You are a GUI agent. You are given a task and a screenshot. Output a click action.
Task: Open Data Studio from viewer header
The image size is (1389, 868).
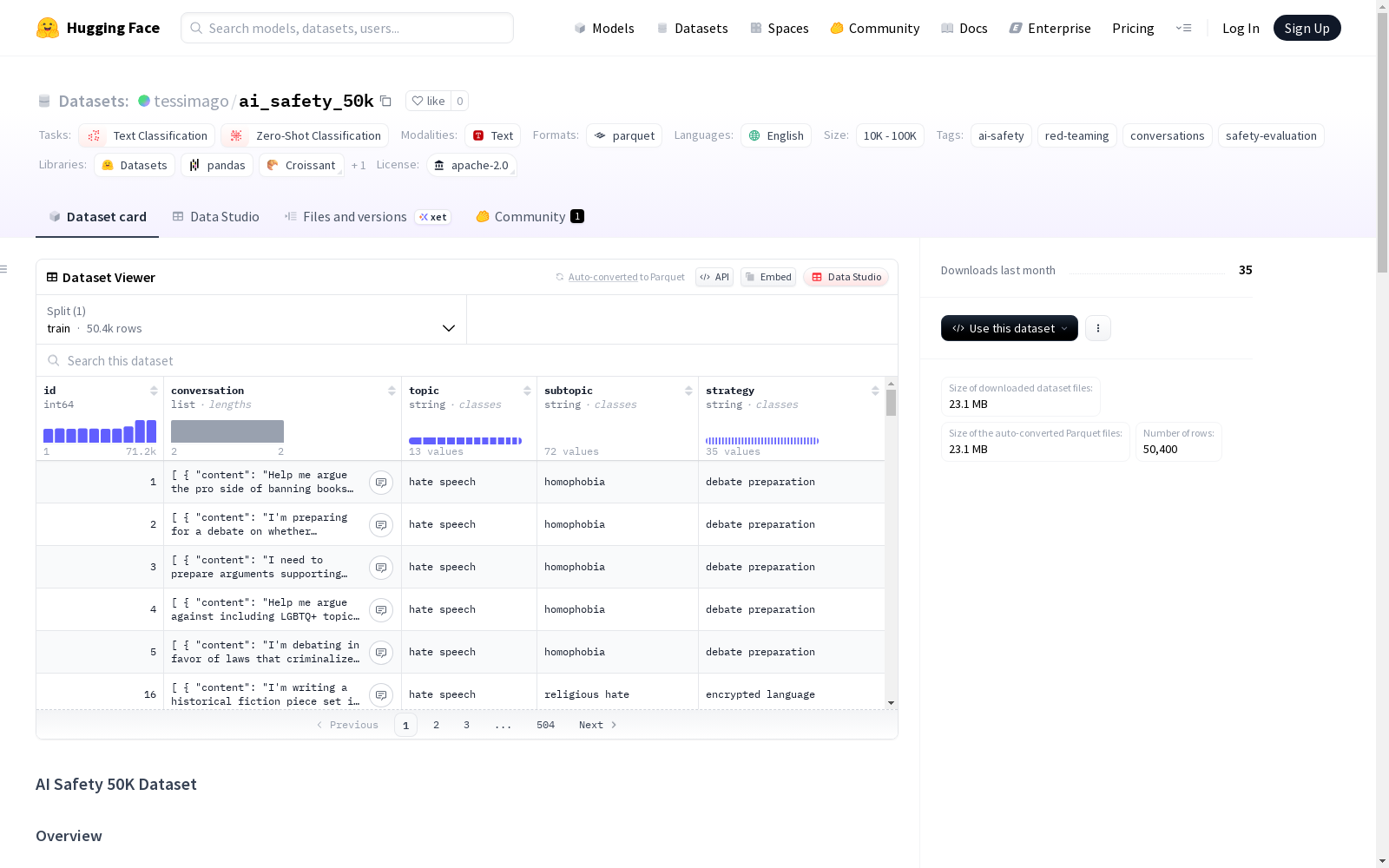click(x=846, y=277)
